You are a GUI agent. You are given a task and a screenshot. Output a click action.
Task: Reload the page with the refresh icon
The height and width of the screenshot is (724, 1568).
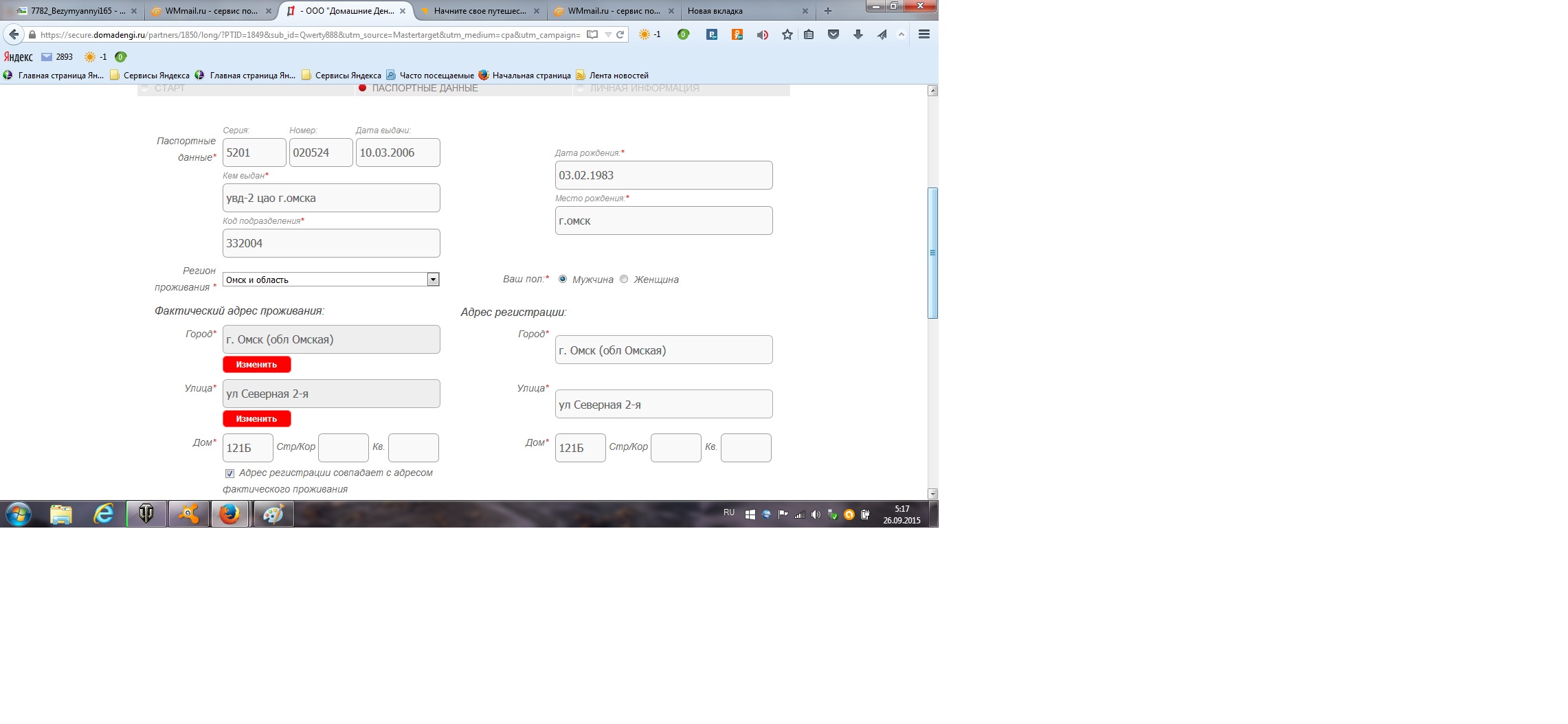pyautogui.click(x=620, y=34)
